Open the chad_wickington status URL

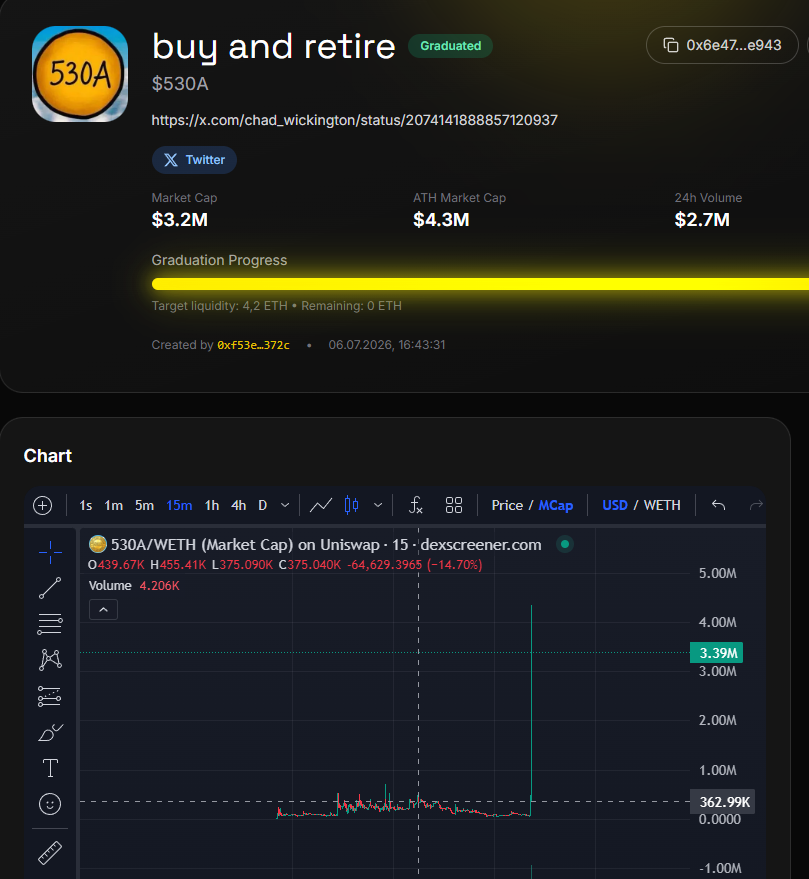coord(354,120)
